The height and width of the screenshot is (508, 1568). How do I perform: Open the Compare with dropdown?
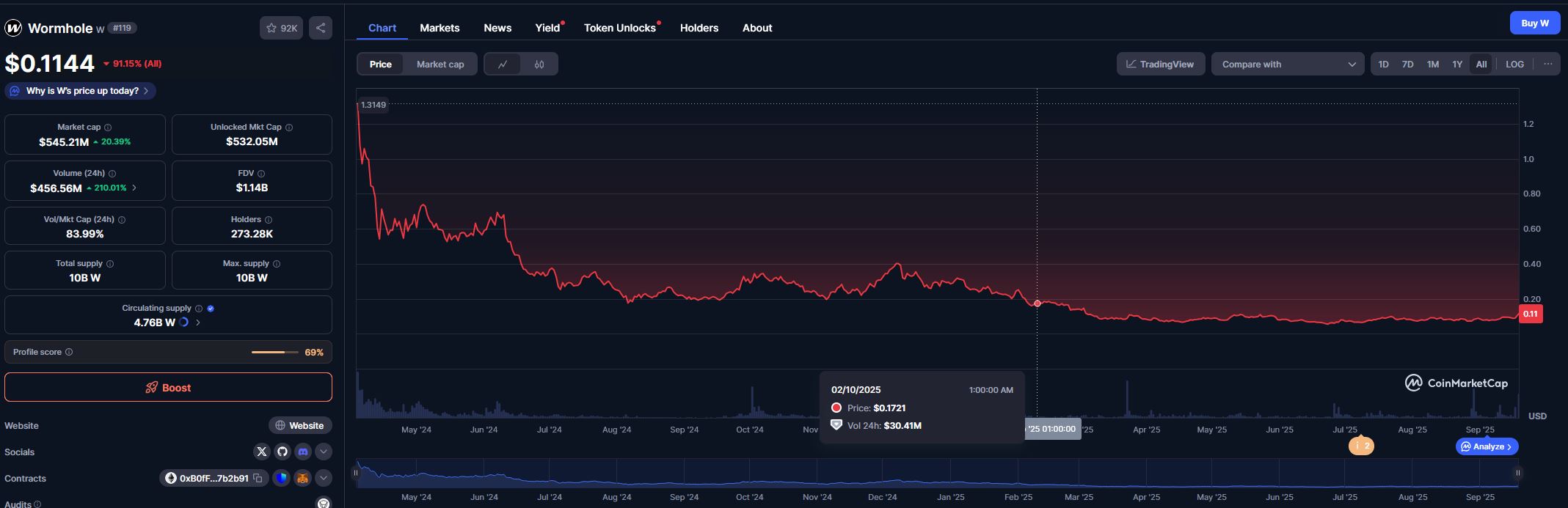coord(1288,64)
